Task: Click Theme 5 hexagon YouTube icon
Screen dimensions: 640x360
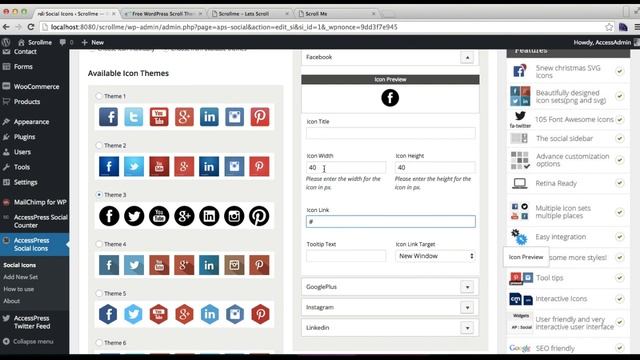Action: click(159, 314)
